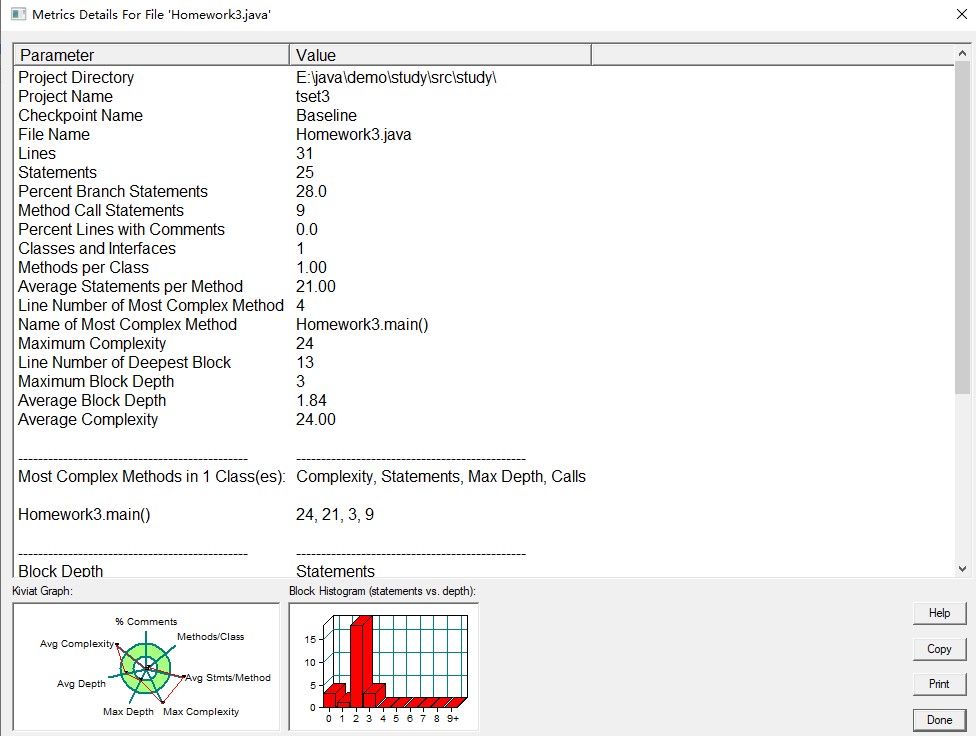Click the vertical scrollbar thumb
This screenshot has height=736, width=976.
(x=962, y=228)
